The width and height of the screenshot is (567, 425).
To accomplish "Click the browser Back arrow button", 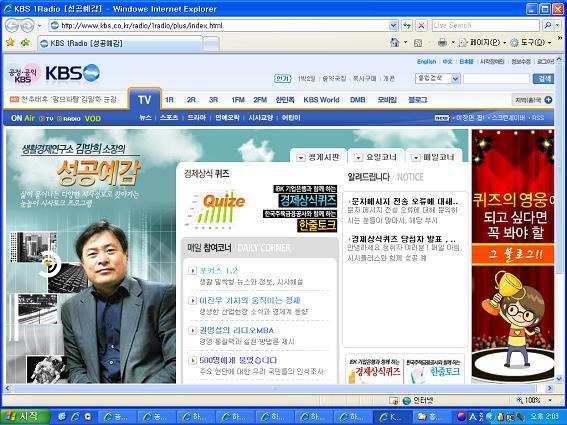I will click(12, 26).
